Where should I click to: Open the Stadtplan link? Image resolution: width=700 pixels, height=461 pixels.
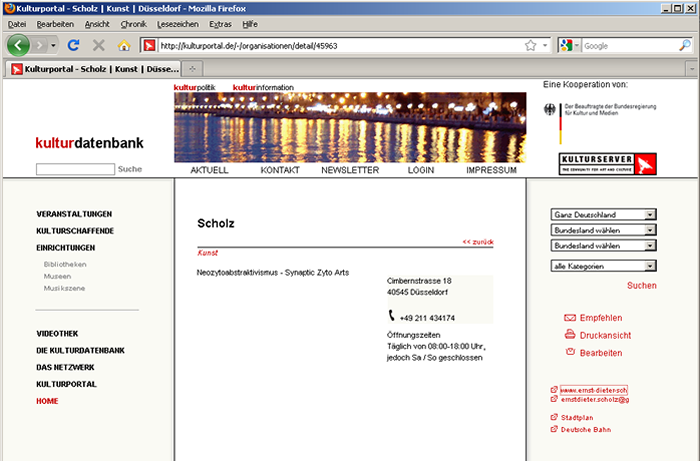[578, 417]
